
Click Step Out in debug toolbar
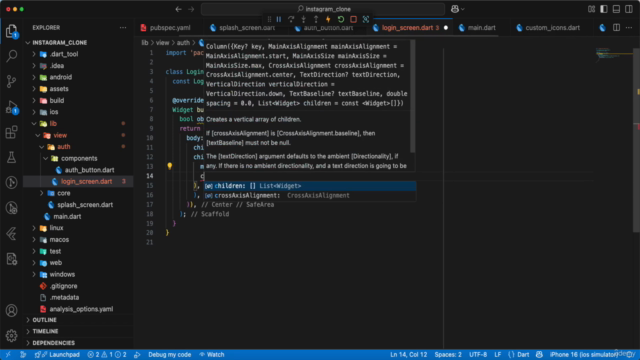click(x=316, y=19)
